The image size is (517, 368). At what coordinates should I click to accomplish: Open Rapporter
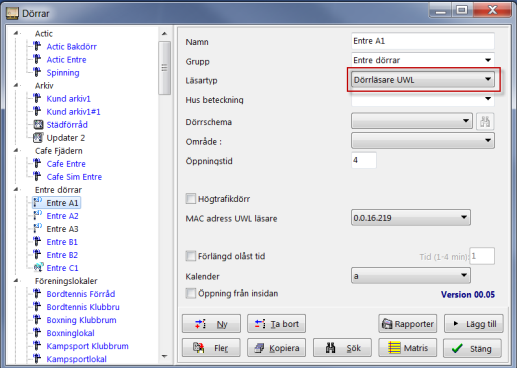pyautogui.click(x=407, y=324)
